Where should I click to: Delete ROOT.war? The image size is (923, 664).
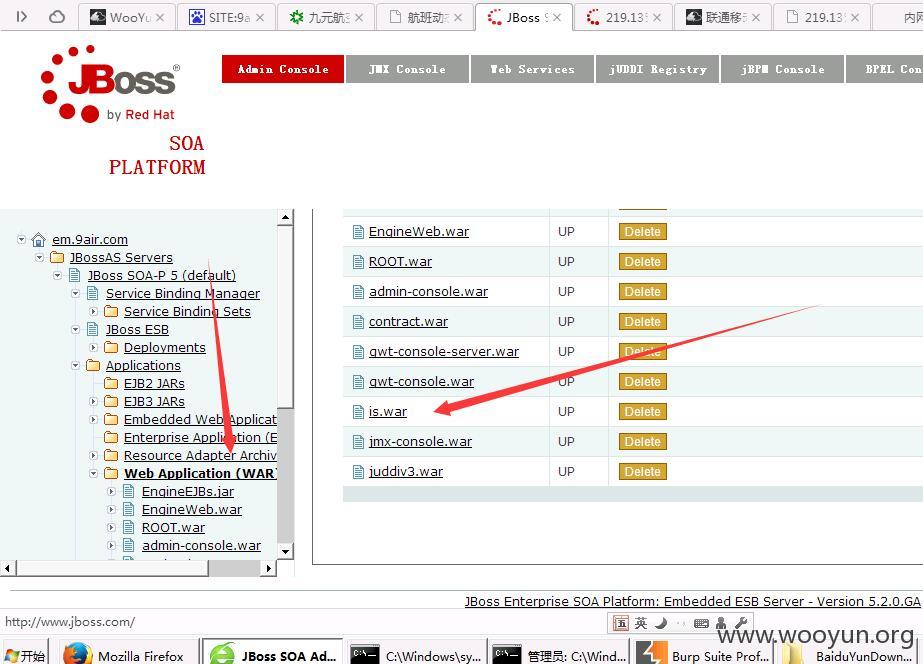point(642,262)
